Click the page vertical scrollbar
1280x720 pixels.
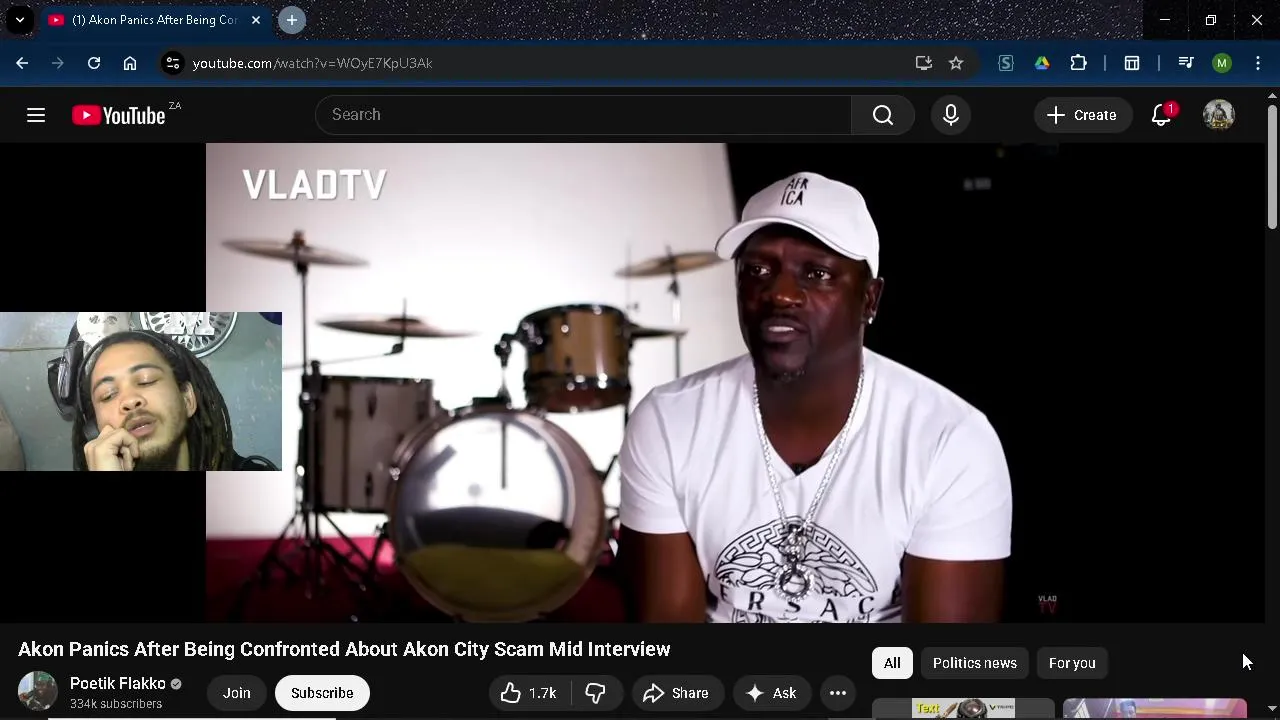click(1272, 165)
